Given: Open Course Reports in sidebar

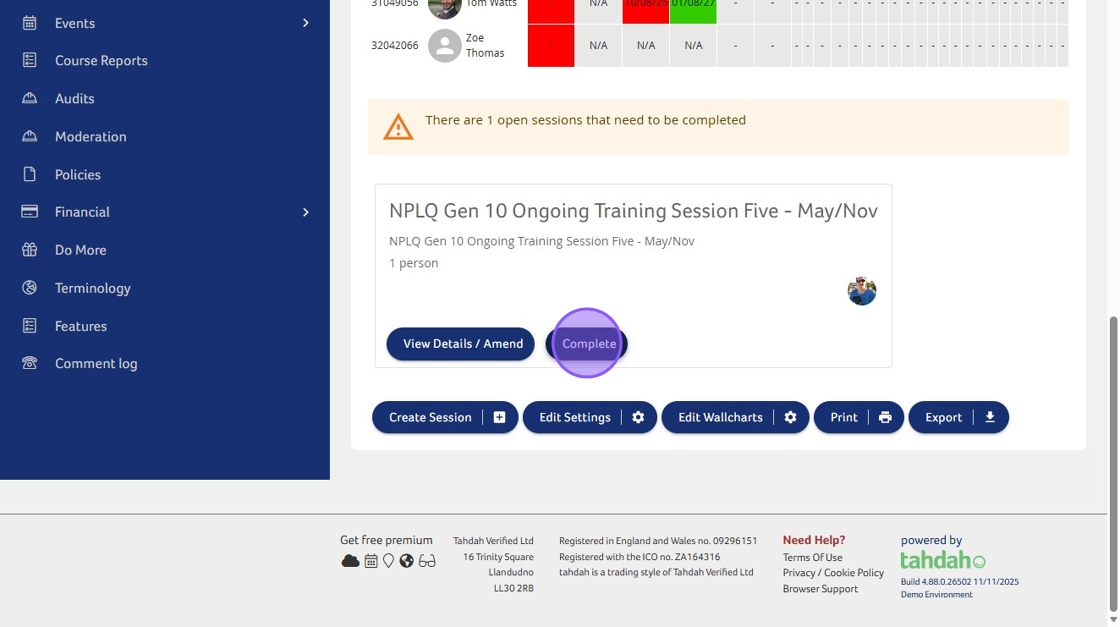Looking at the screenshot, I should 101,61.
